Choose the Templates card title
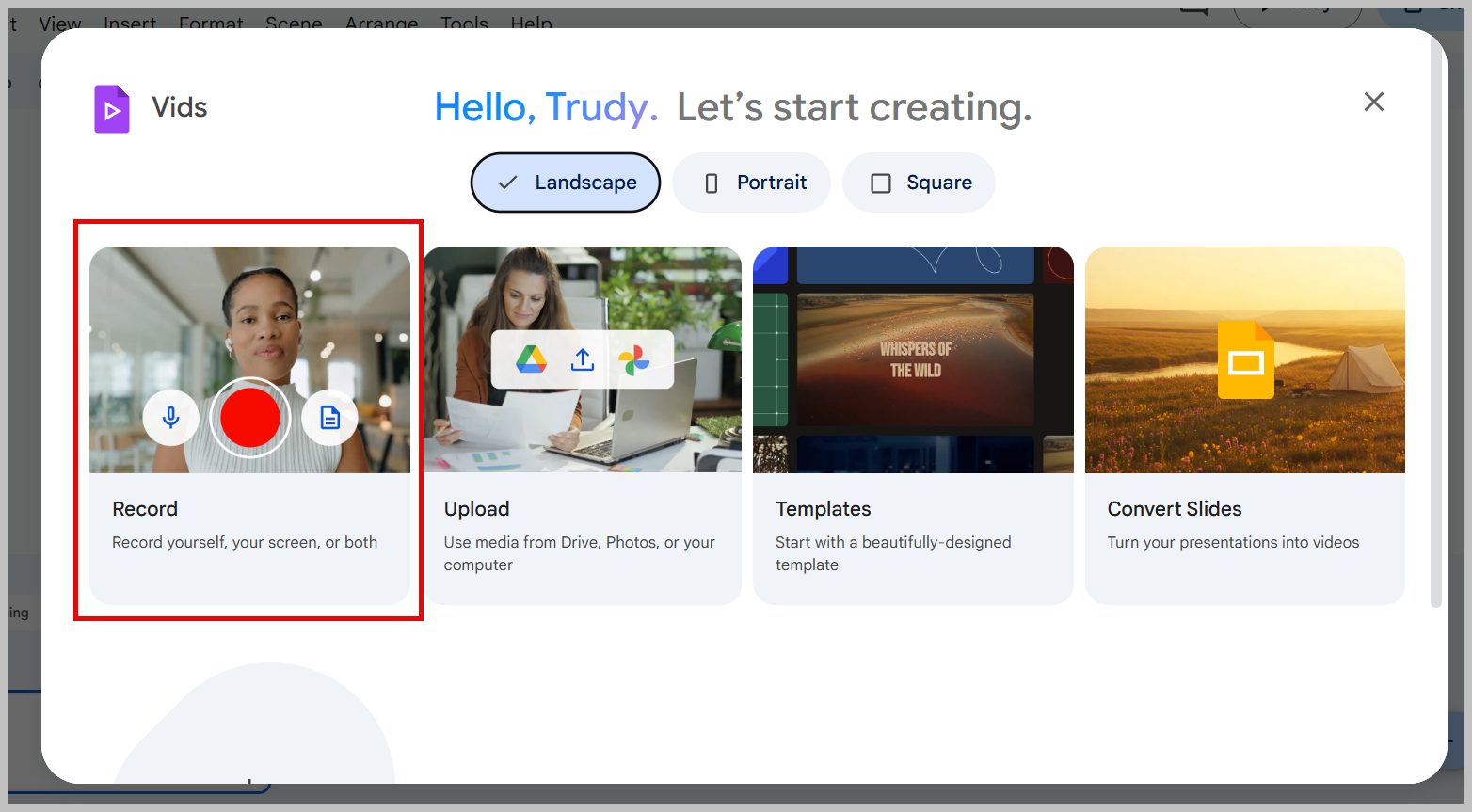The height and width of the screenshot is (812, 1472). [824, 509]
